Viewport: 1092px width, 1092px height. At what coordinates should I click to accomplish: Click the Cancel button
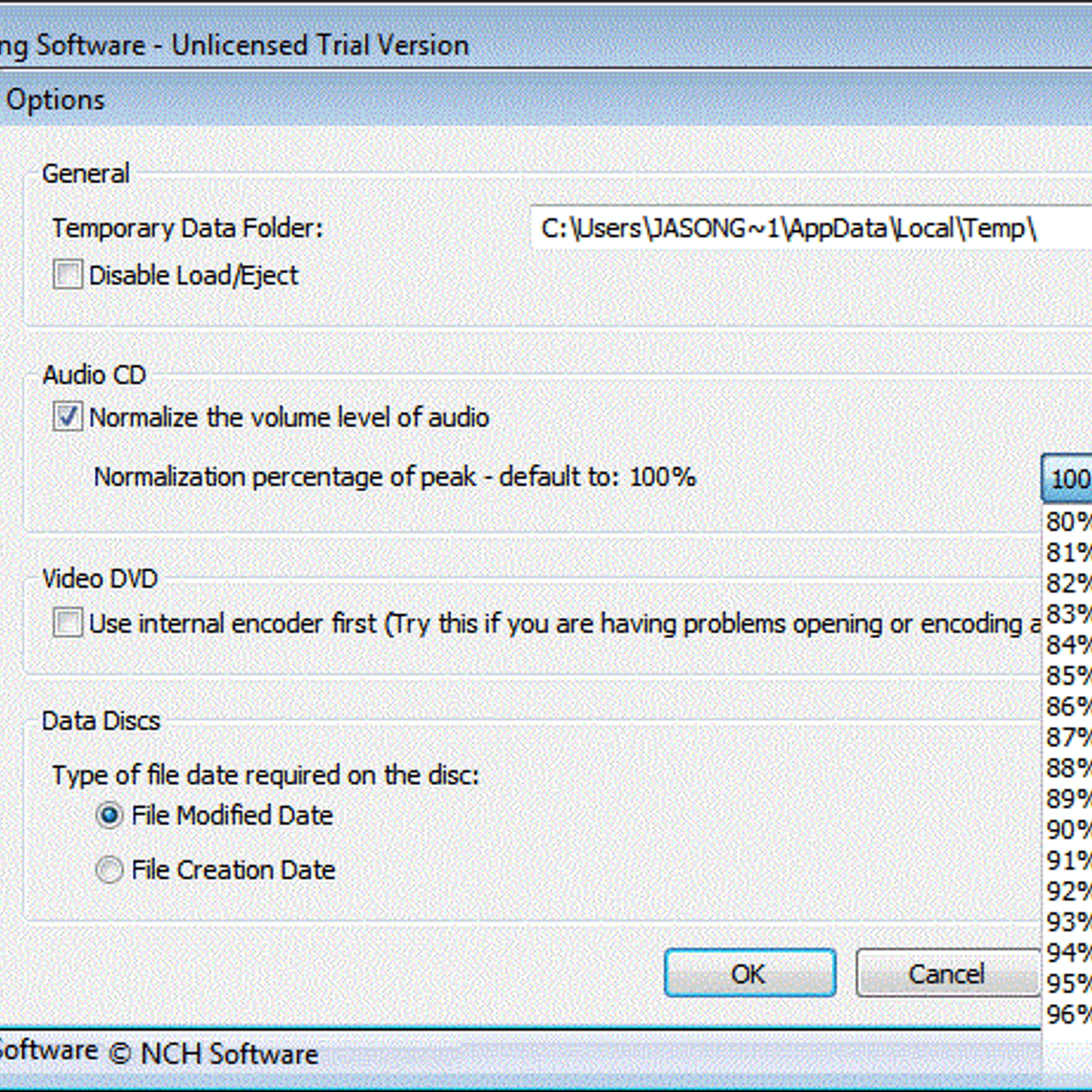pyautogui.click(x=946, y=973)
